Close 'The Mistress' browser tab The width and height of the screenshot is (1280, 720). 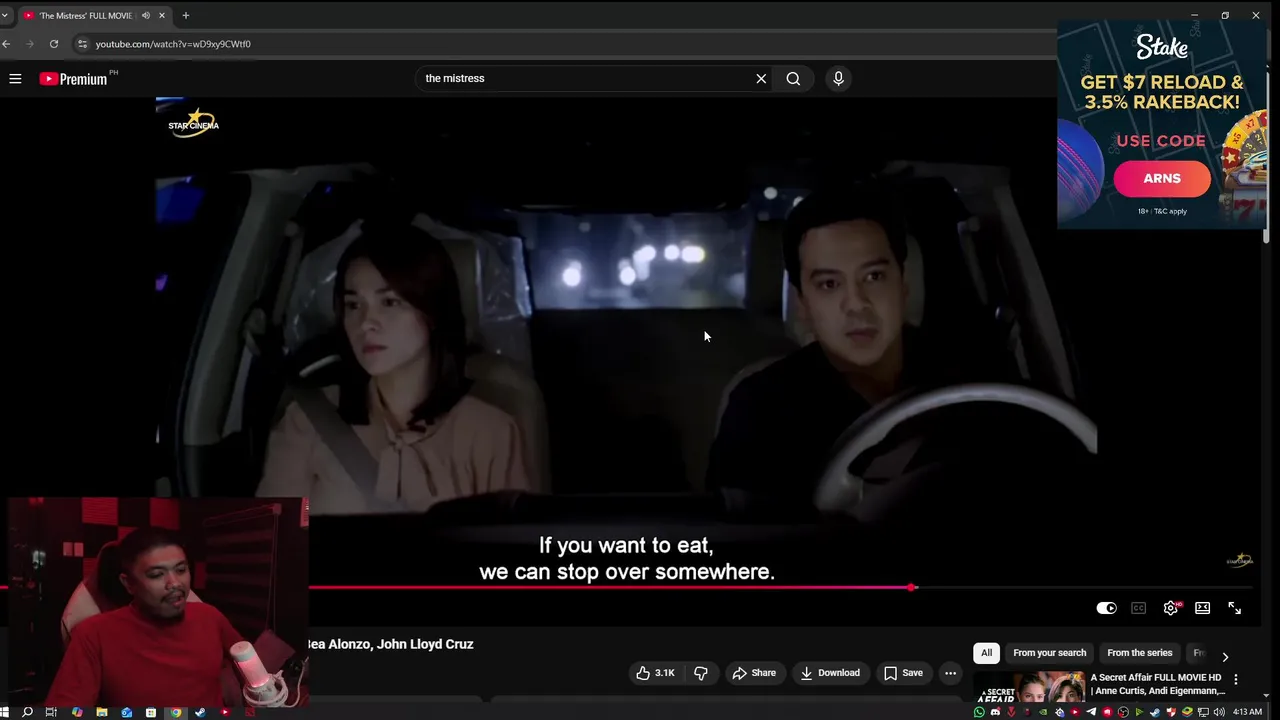[162, 15]
